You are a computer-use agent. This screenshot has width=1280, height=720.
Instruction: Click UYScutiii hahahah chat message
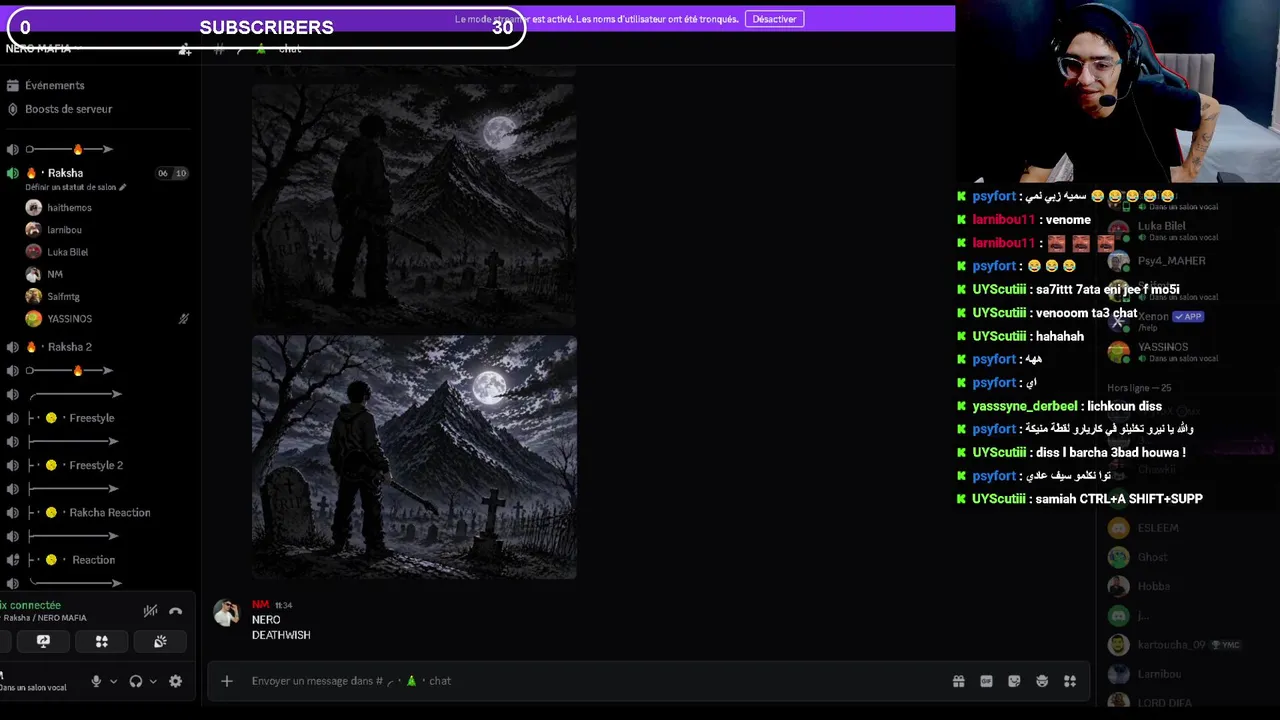pos(1028,336)
